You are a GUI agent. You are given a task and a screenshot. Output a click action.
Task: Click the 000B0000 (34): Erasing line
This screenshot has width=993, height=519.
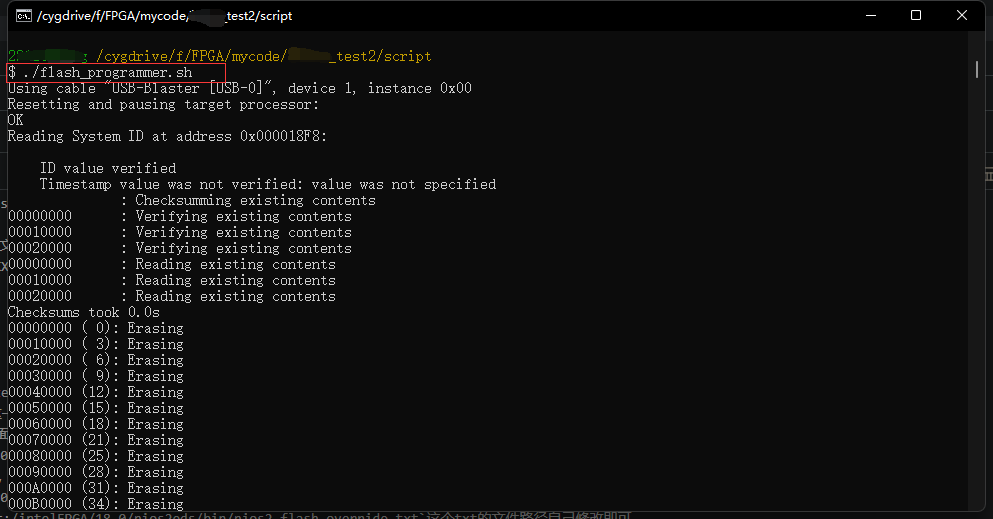(x=95, y=504)
